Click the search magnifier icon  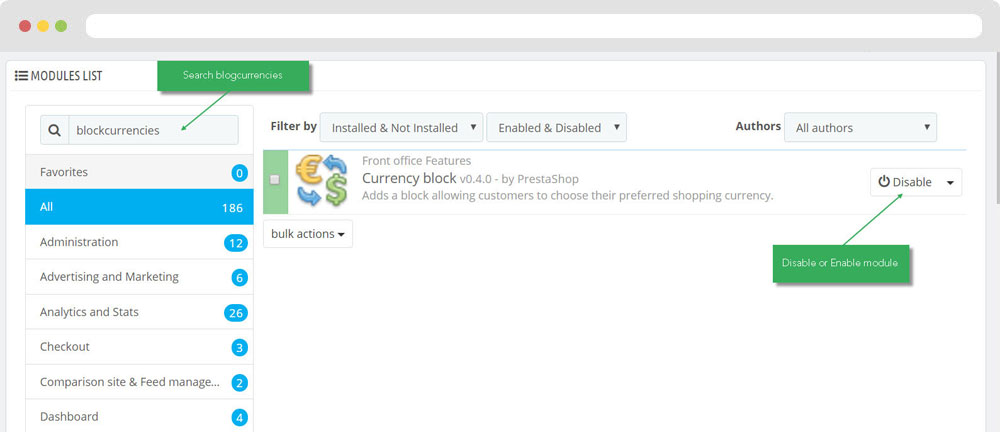pyautogui.click(x=54, y=130)
